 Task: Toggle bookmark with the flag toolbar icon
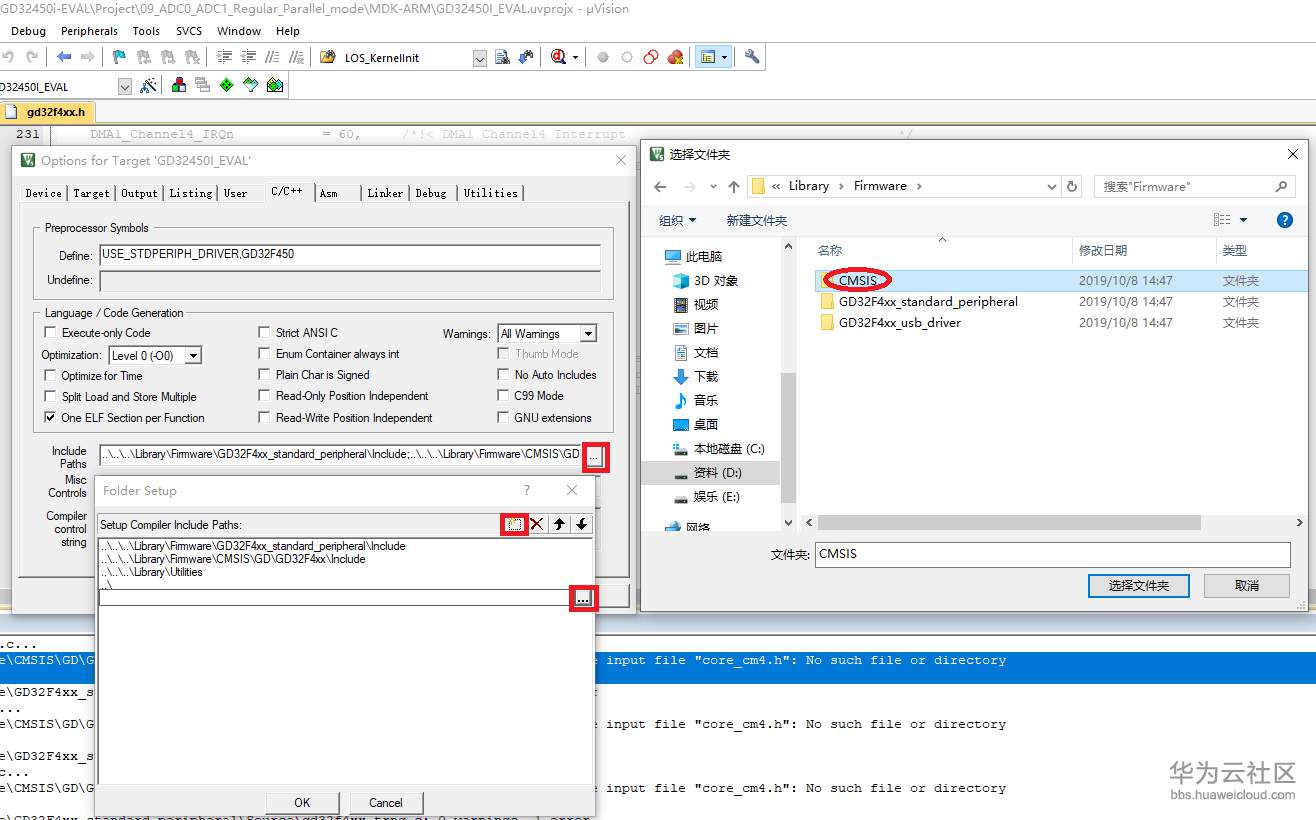click(119, 57)
